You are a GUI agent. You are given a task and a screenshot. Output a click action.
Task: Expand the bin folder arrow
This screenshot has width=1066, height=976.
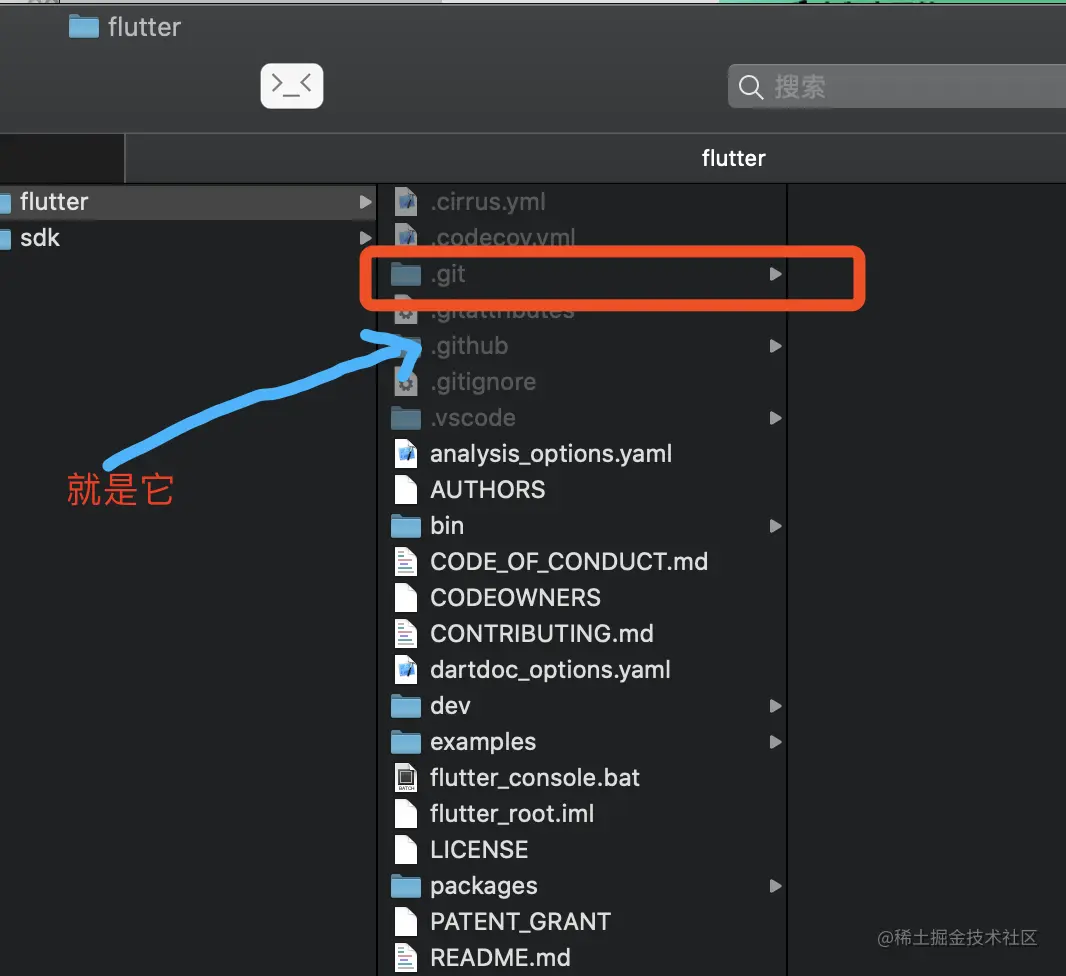[x=775, y=526]
